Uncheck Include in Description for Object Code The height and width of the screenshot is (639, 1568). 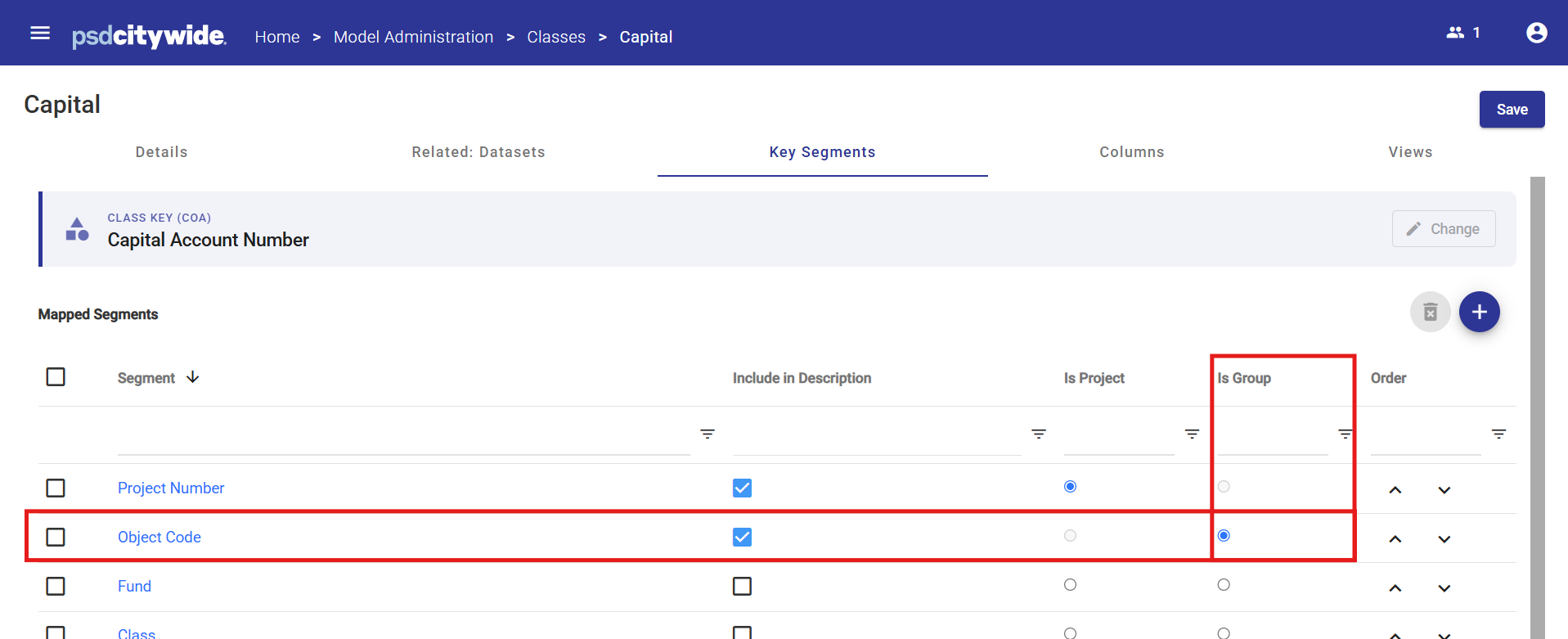(x=742, y=537)
